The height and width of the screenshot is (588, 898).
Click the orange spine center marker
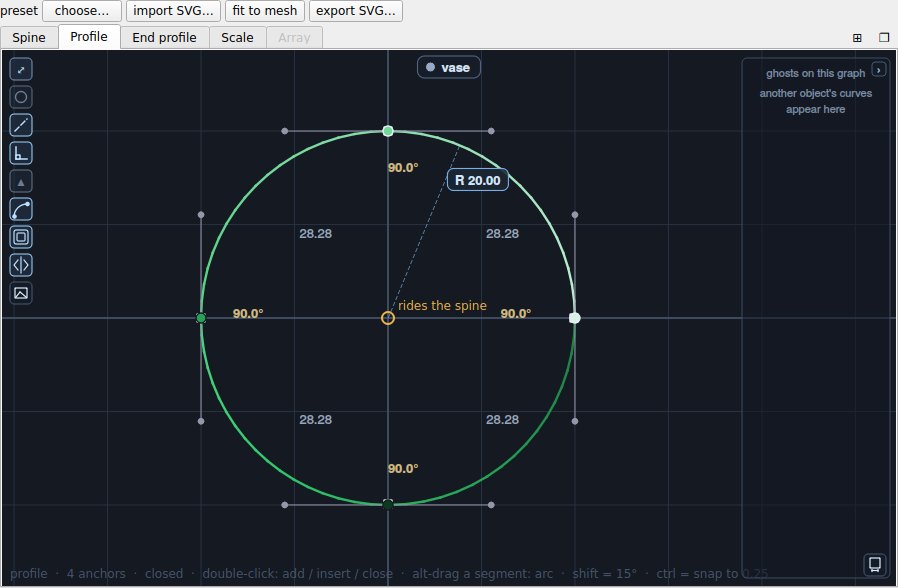(x=388, y=318)
